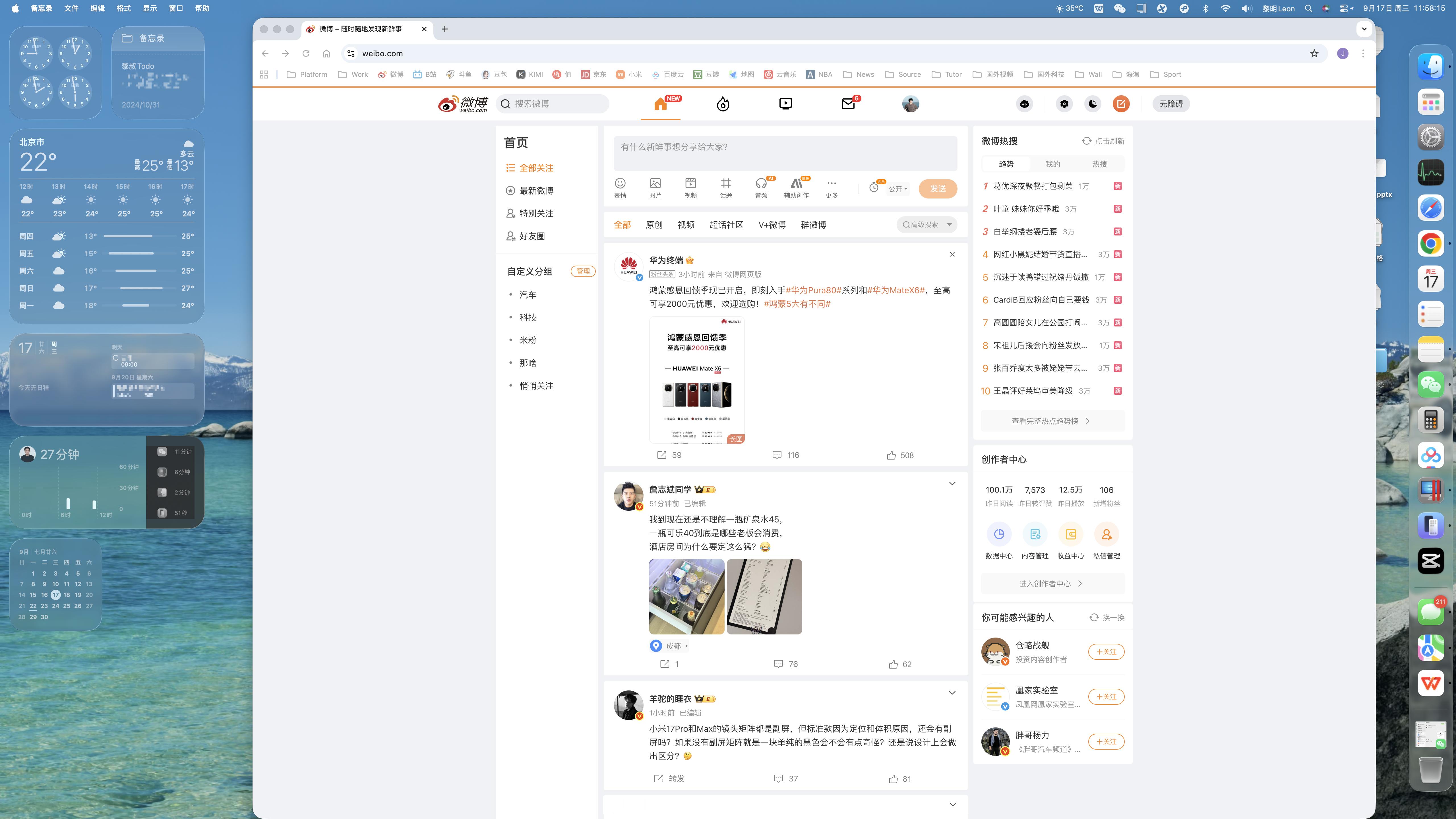Open the hot trending flame icon

tap(723, 104)
